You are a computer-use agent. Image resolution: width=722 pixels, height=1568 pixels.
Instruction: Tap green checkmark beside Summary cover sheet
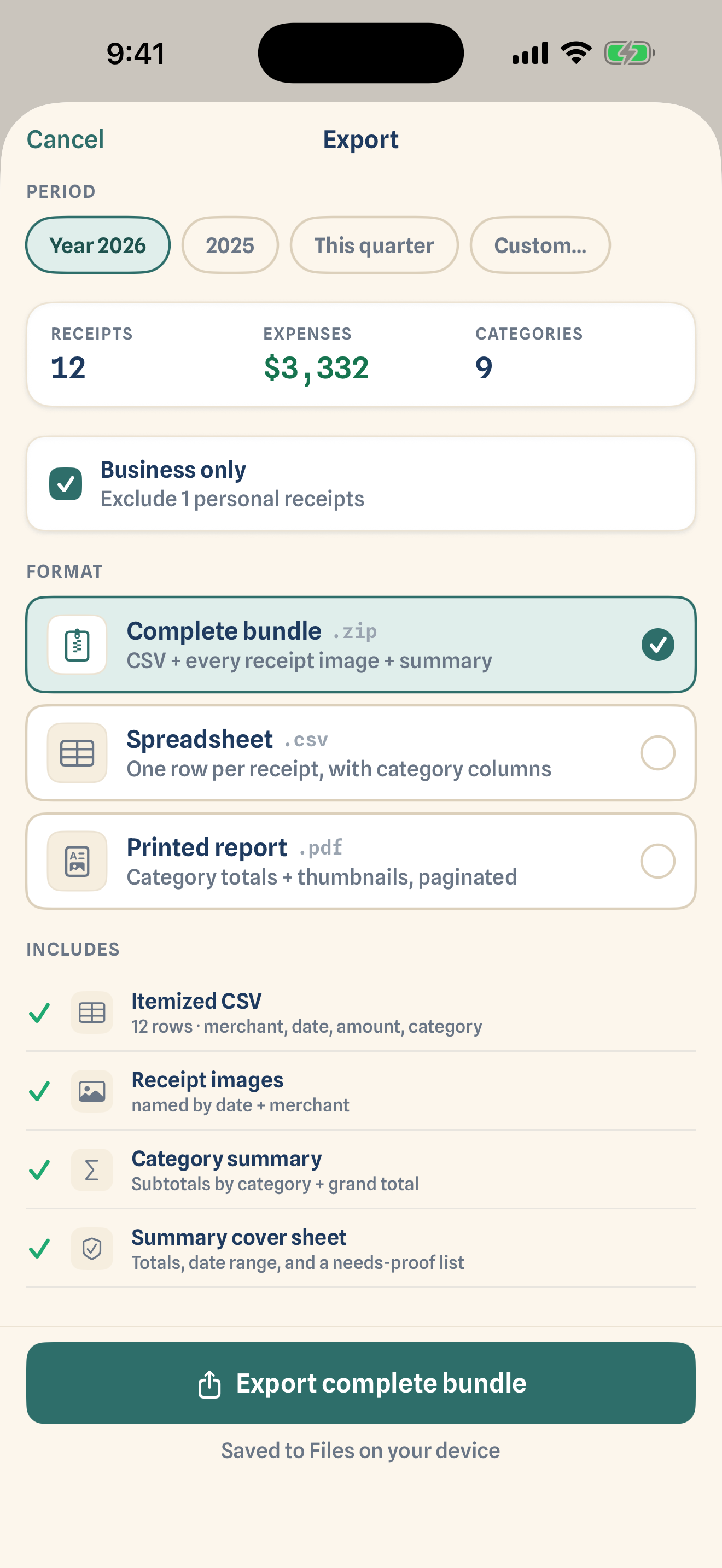click(39, 1249)
